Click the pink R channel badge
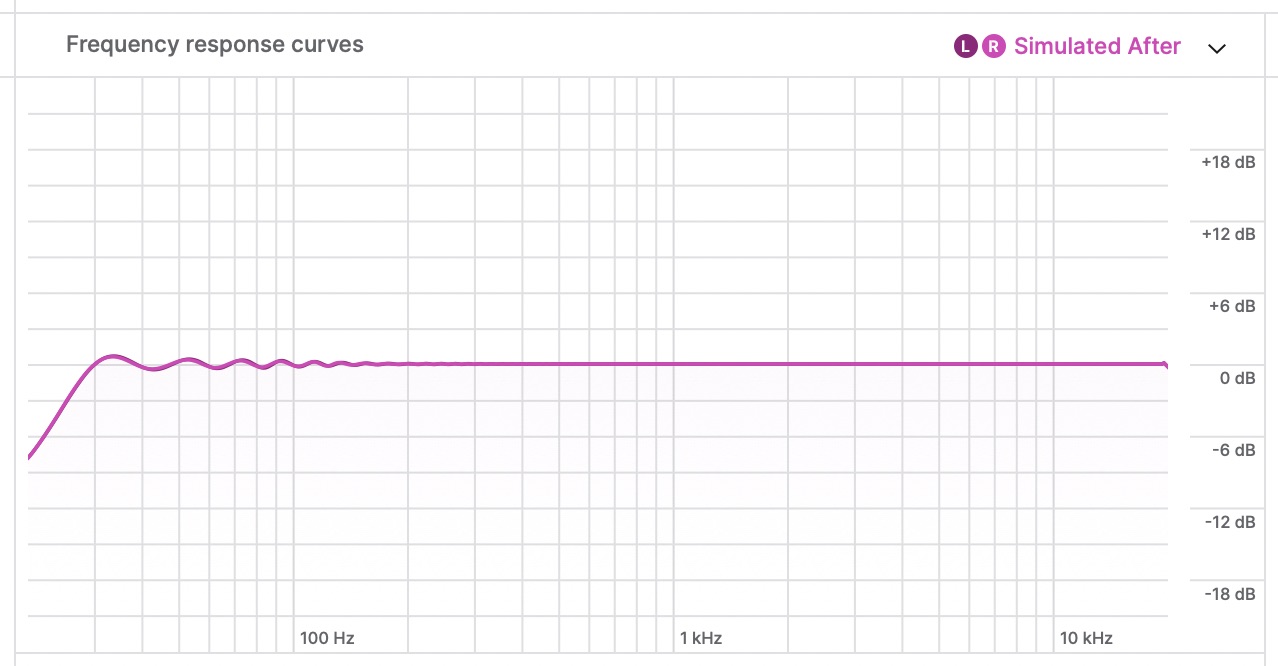Screen dimensions: 1278x666 tap(993, 46)
